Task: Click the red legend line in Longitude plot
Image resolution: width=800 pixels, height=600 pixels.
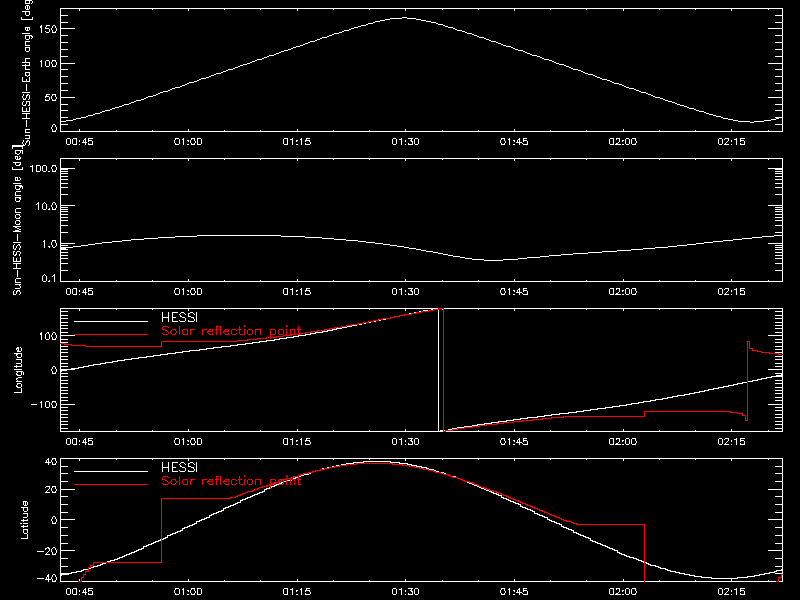Action: (x=111, y=335)
